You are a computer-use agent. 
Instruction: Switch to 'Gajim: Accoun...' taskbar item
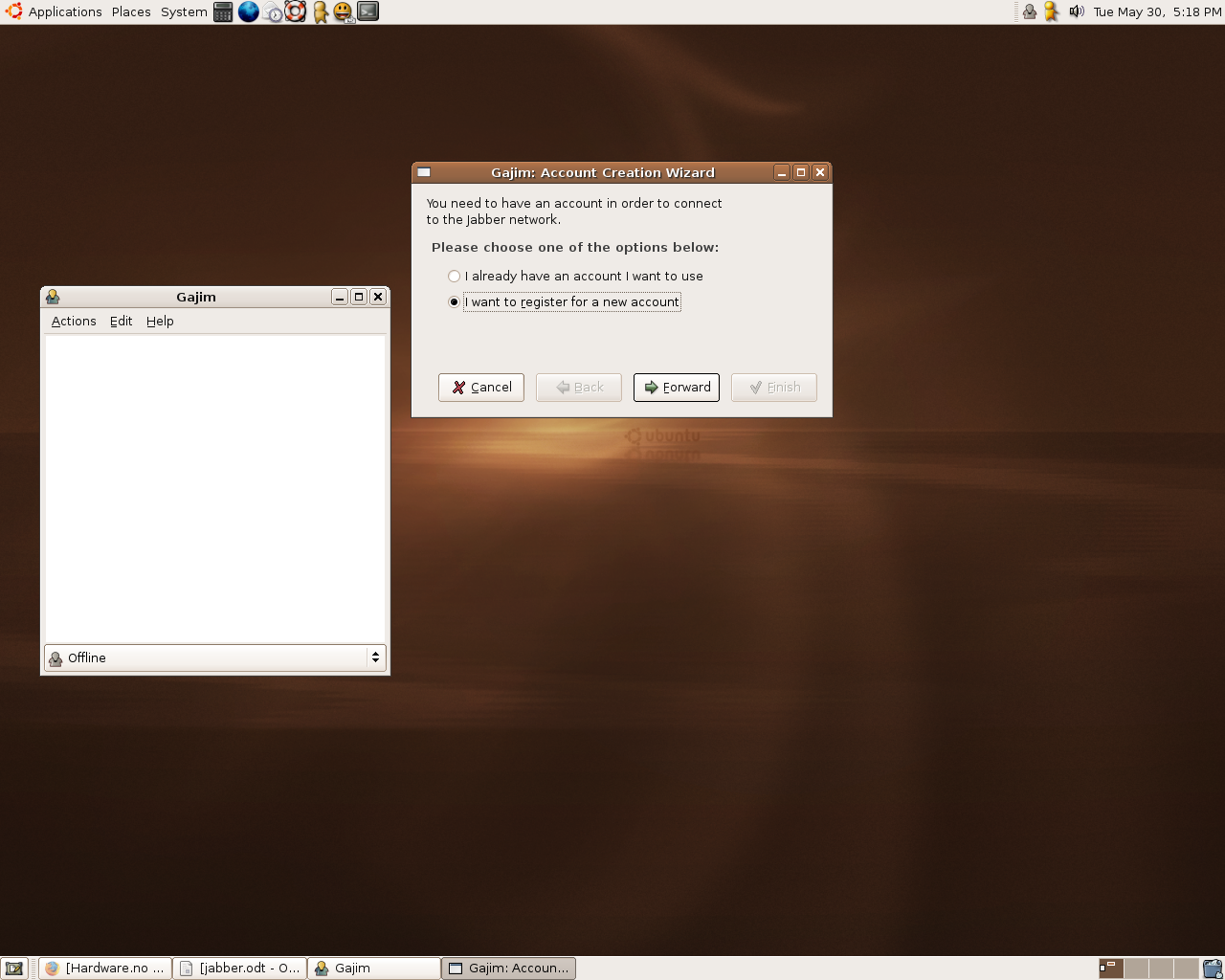pos(508,969)
